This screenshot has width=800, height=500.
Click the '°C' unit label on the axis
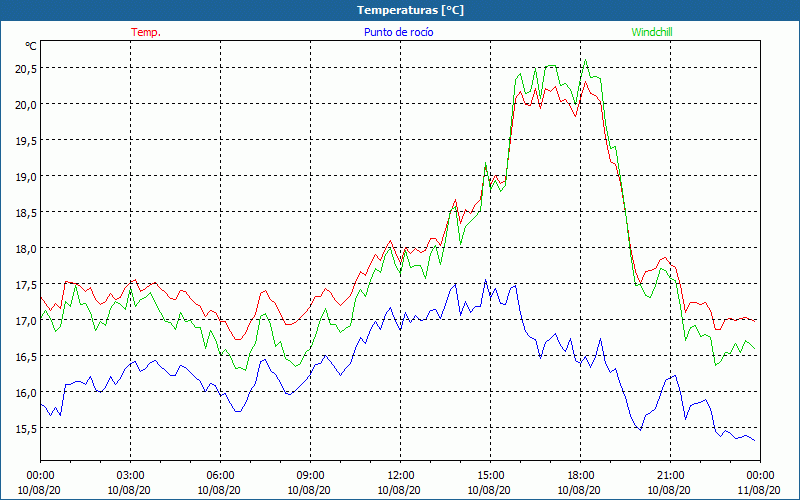click(x=31, y=46)
